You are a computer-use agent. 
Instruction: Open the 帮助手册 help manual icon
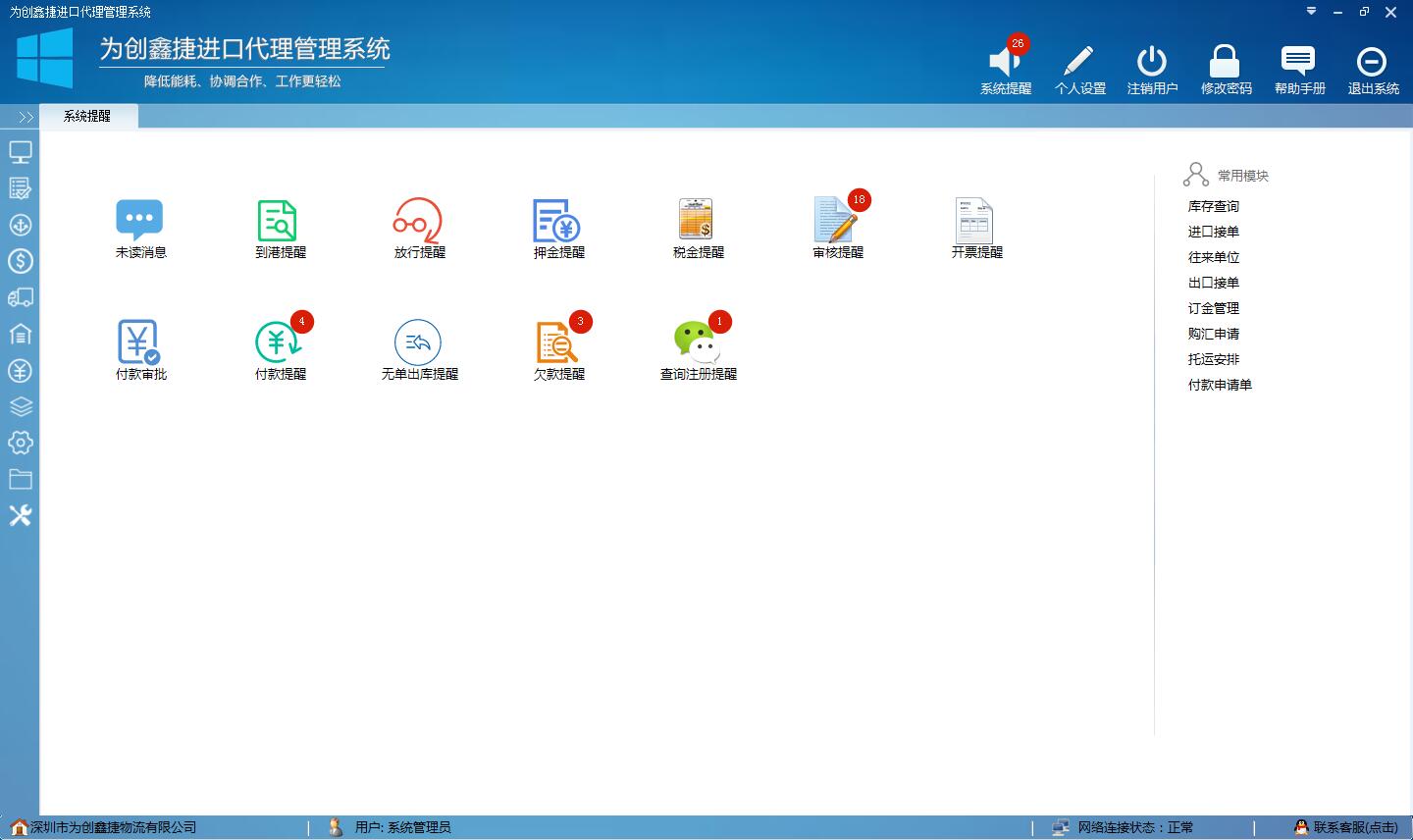[1298, 61]
